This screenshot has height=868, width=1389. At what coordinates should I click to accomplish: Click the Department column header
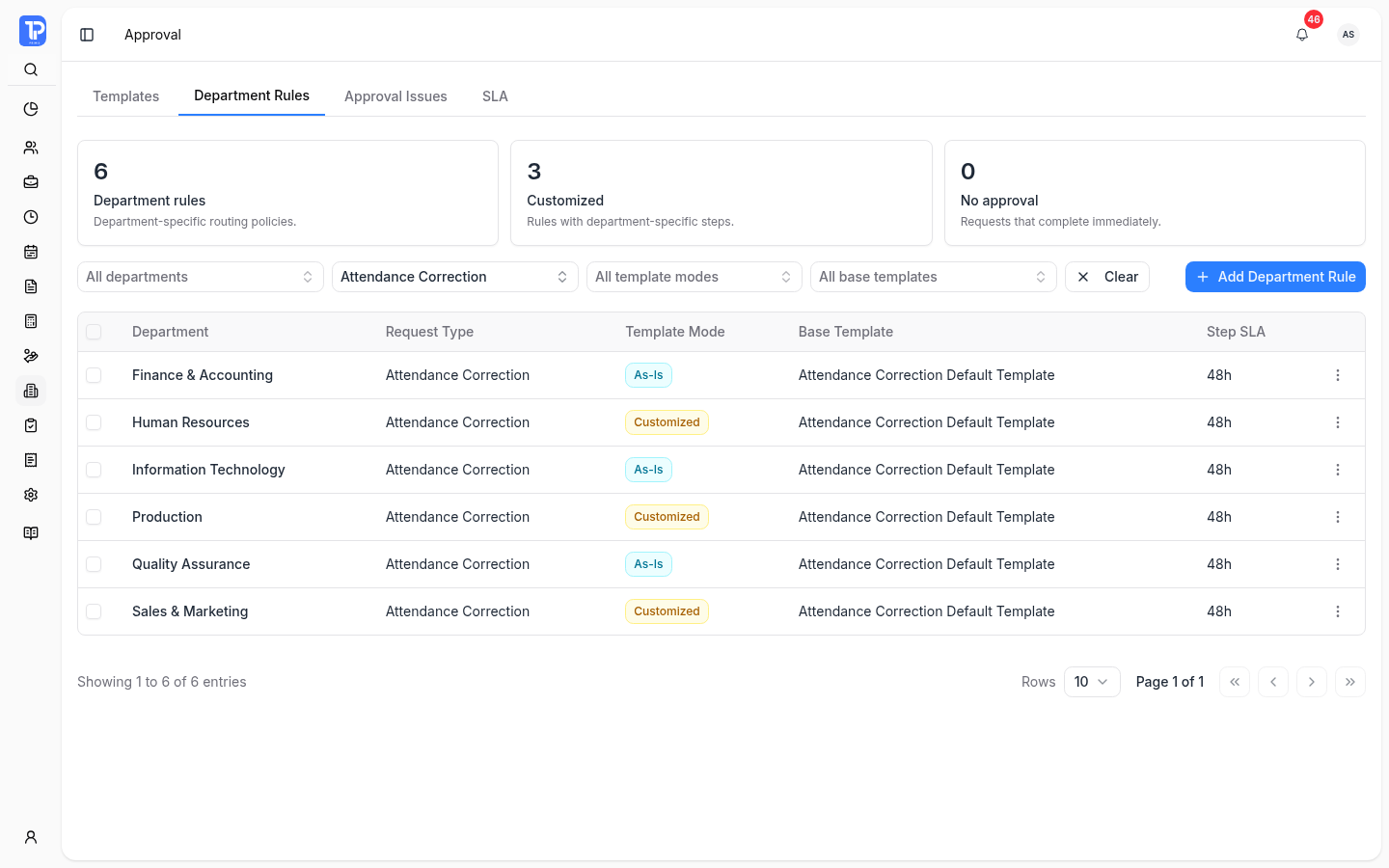pos(170,332)
